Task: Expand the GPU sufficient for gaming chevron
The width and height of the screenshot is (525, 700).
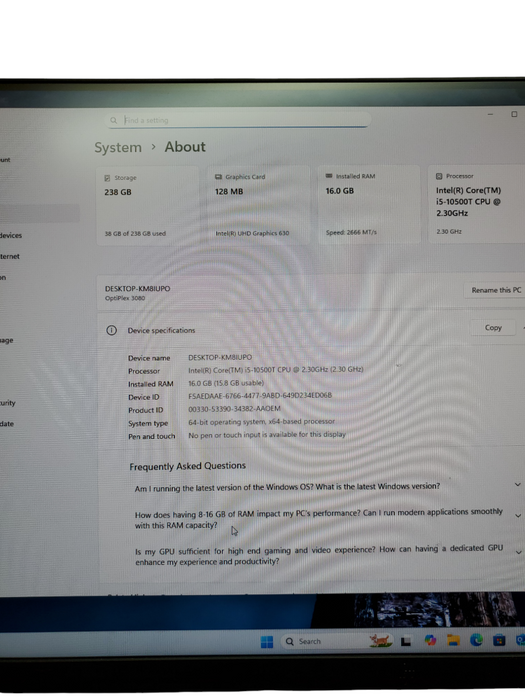Action: click(x=519, y=552)
